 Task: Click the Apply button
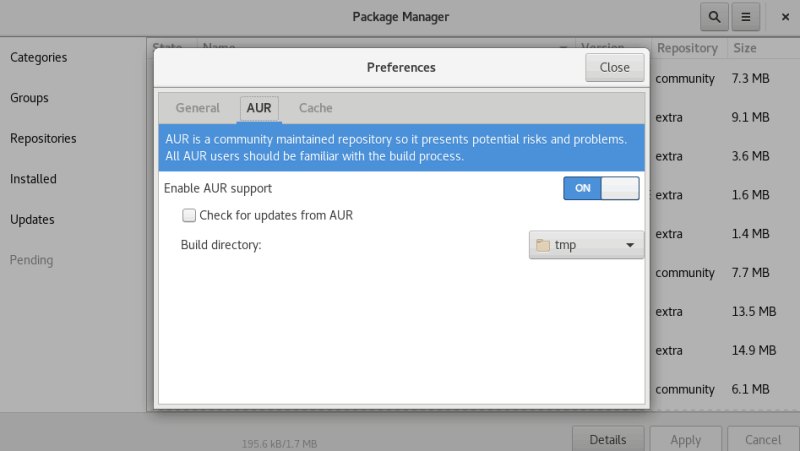[x=686, y=439]
